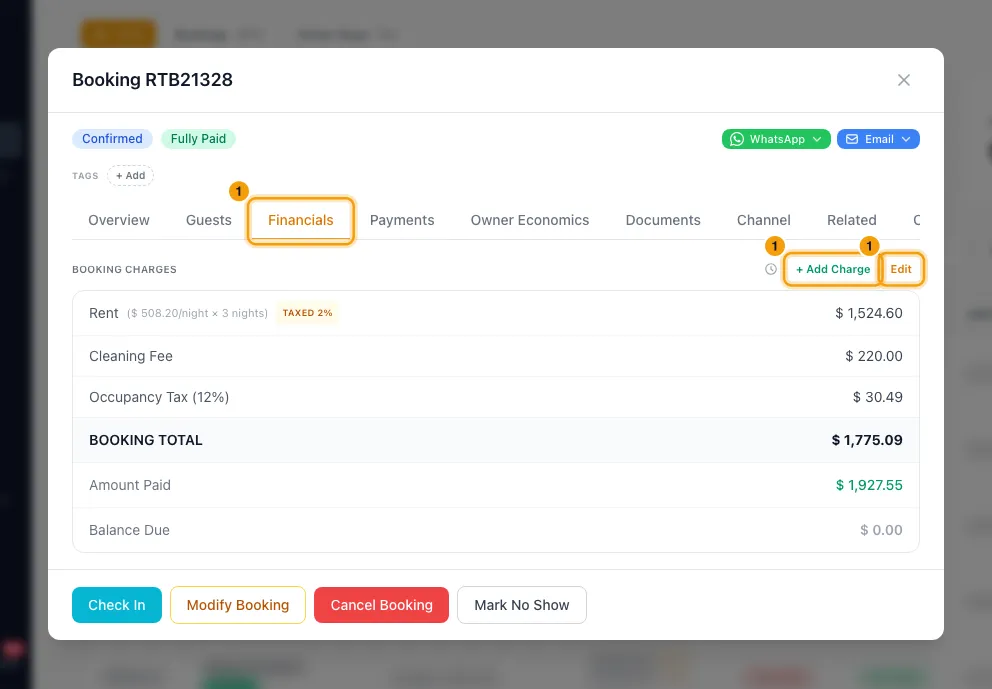Click the Email envelope icon
Screen dimensions: 992x689
pos(852,139)
